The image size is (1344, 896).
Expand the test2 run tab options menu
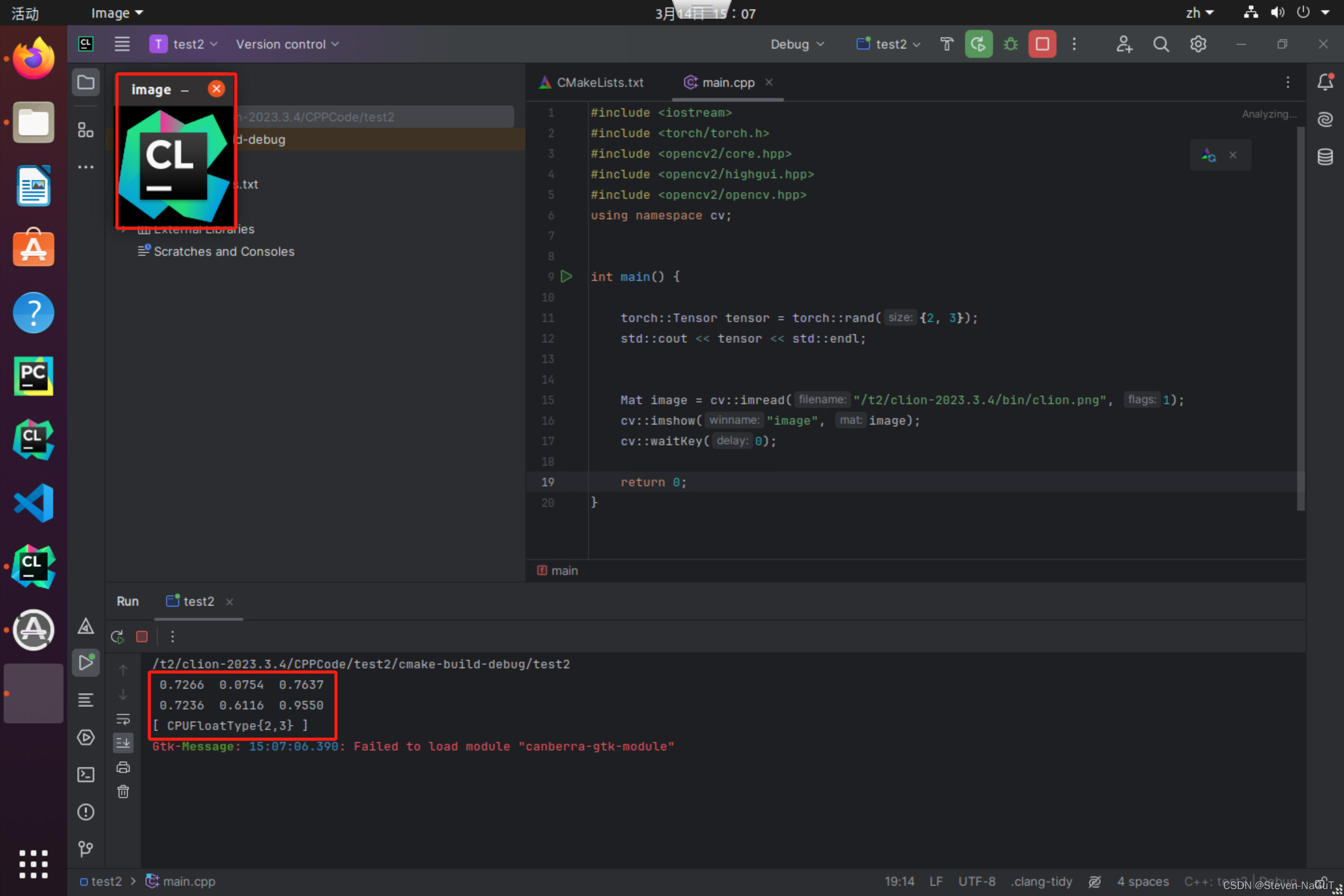pos(171,636)
